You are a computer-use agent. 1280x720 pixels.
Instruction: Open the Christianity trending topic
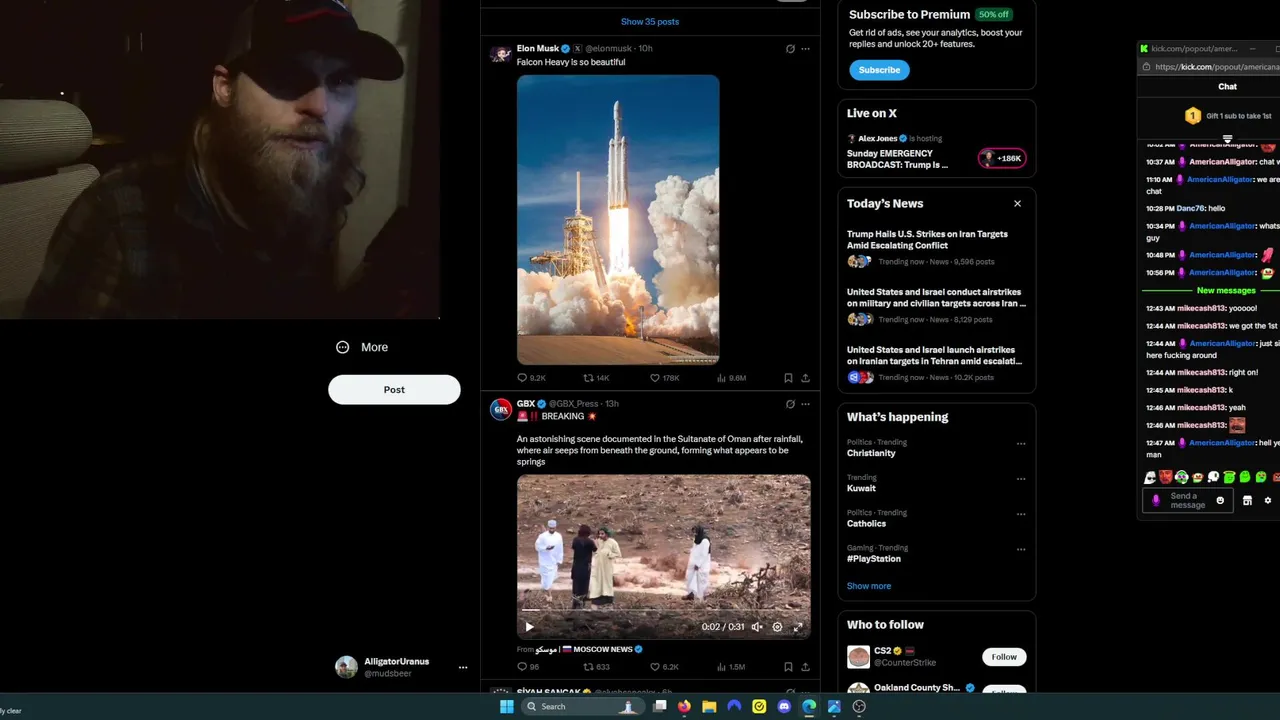tap(871, 453)
